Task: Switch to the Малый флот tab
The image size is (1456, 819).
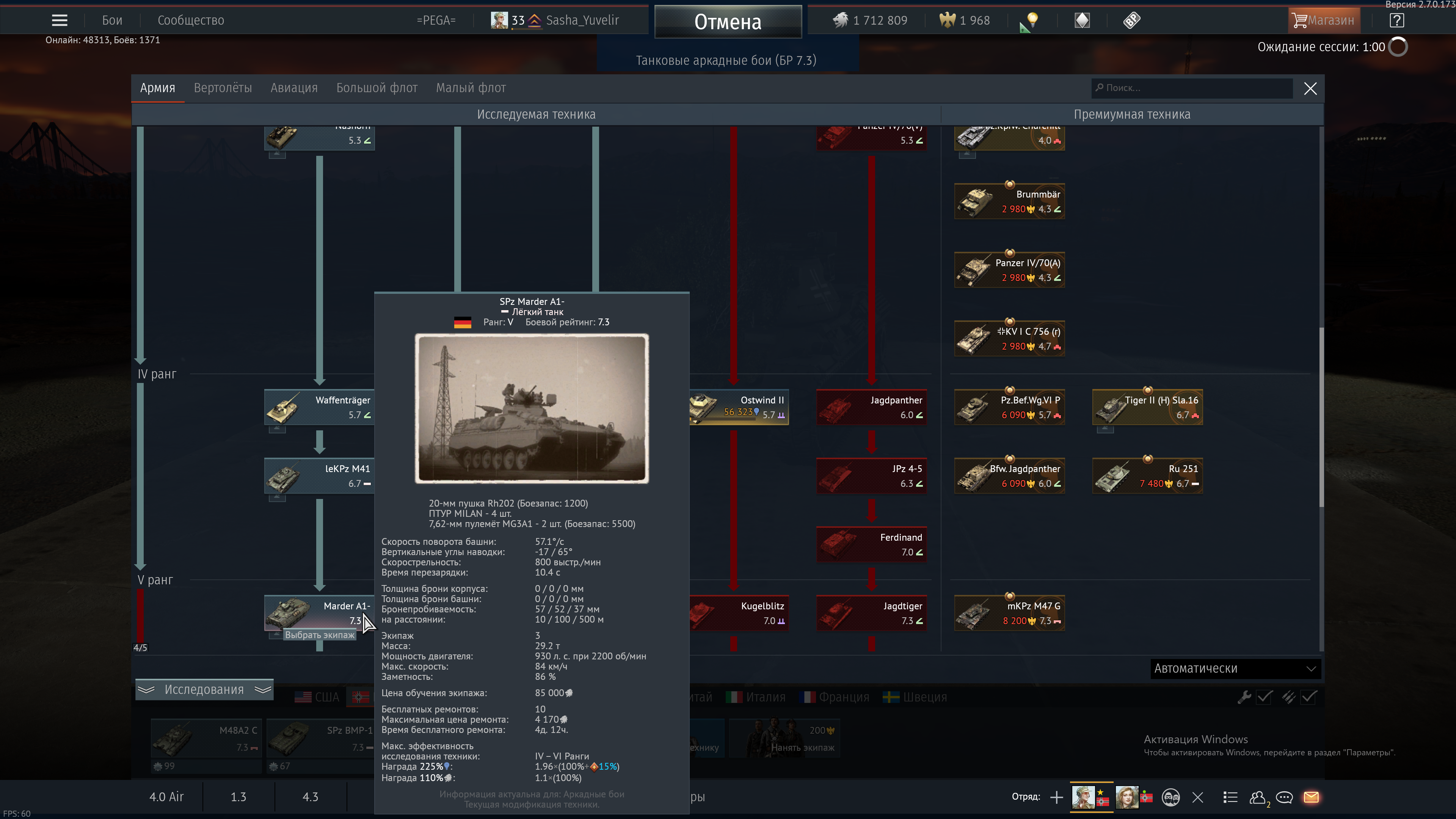Action: [x=471, y=88]
